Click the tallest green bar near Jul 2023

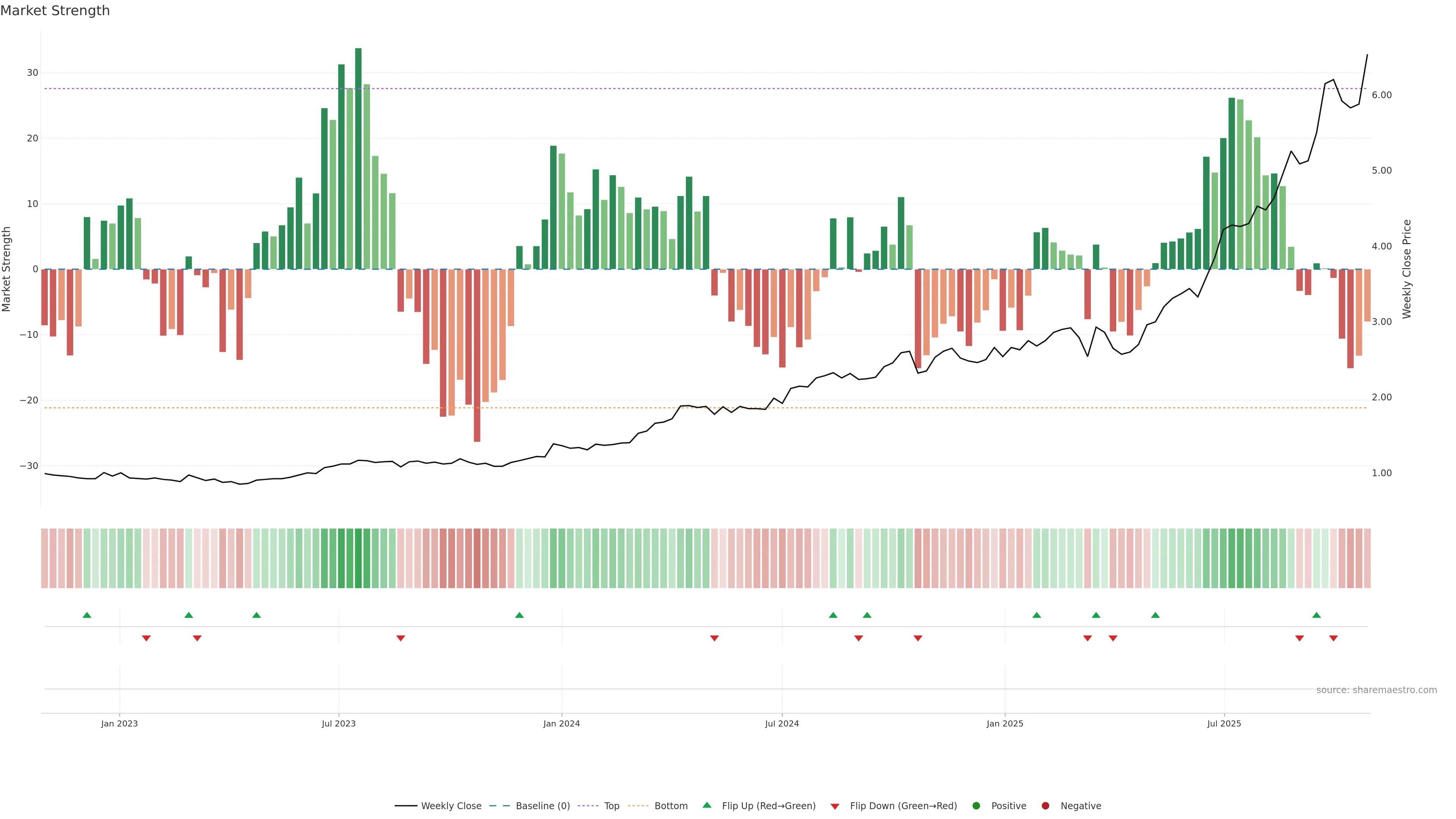coord(358,158)
